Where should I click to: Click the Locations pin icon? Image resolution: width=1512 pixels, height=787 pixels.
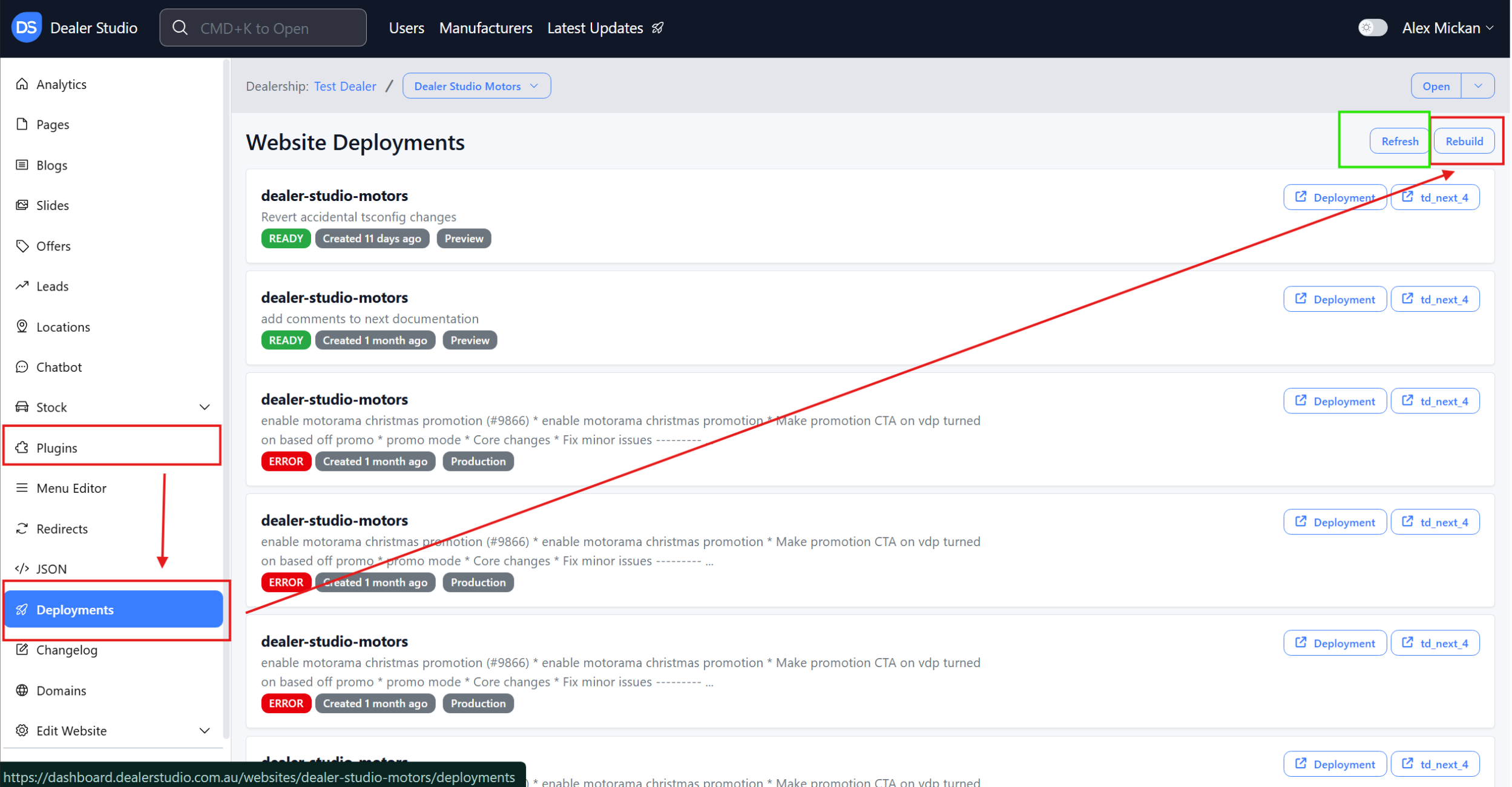22,326
